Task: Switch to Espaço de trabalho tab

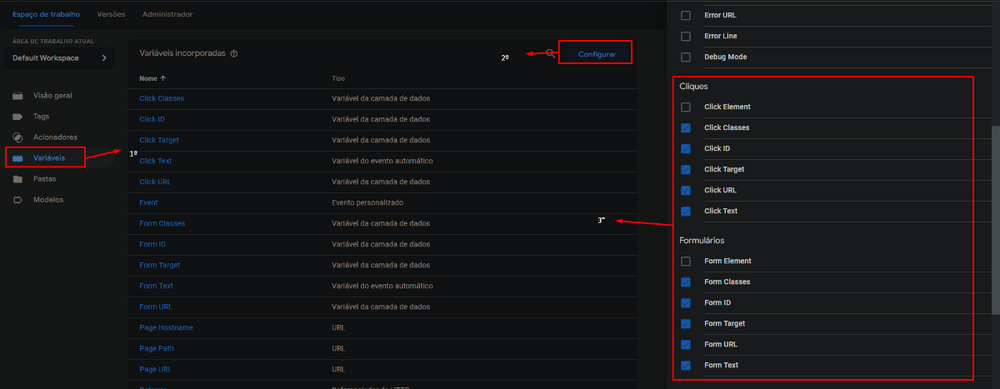Action: [46, 14]
